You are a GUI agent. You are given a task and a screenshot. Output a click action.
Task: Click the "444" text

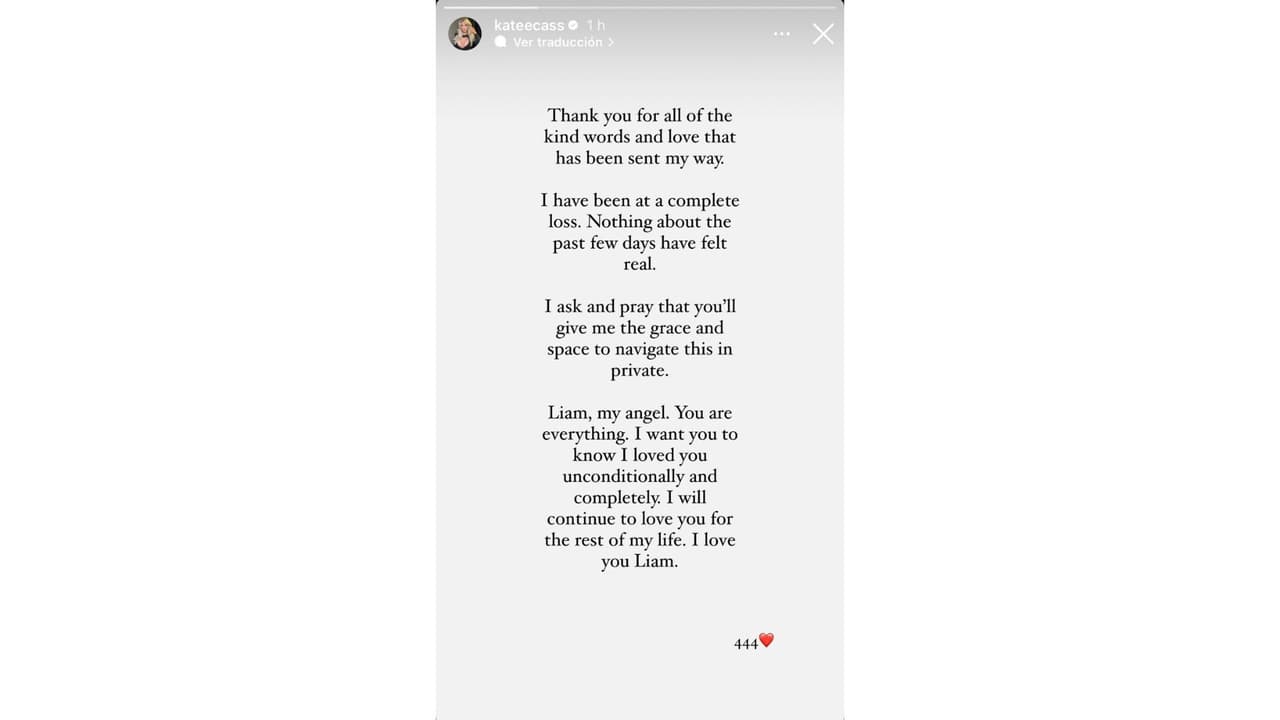click(x=746, y=644)
